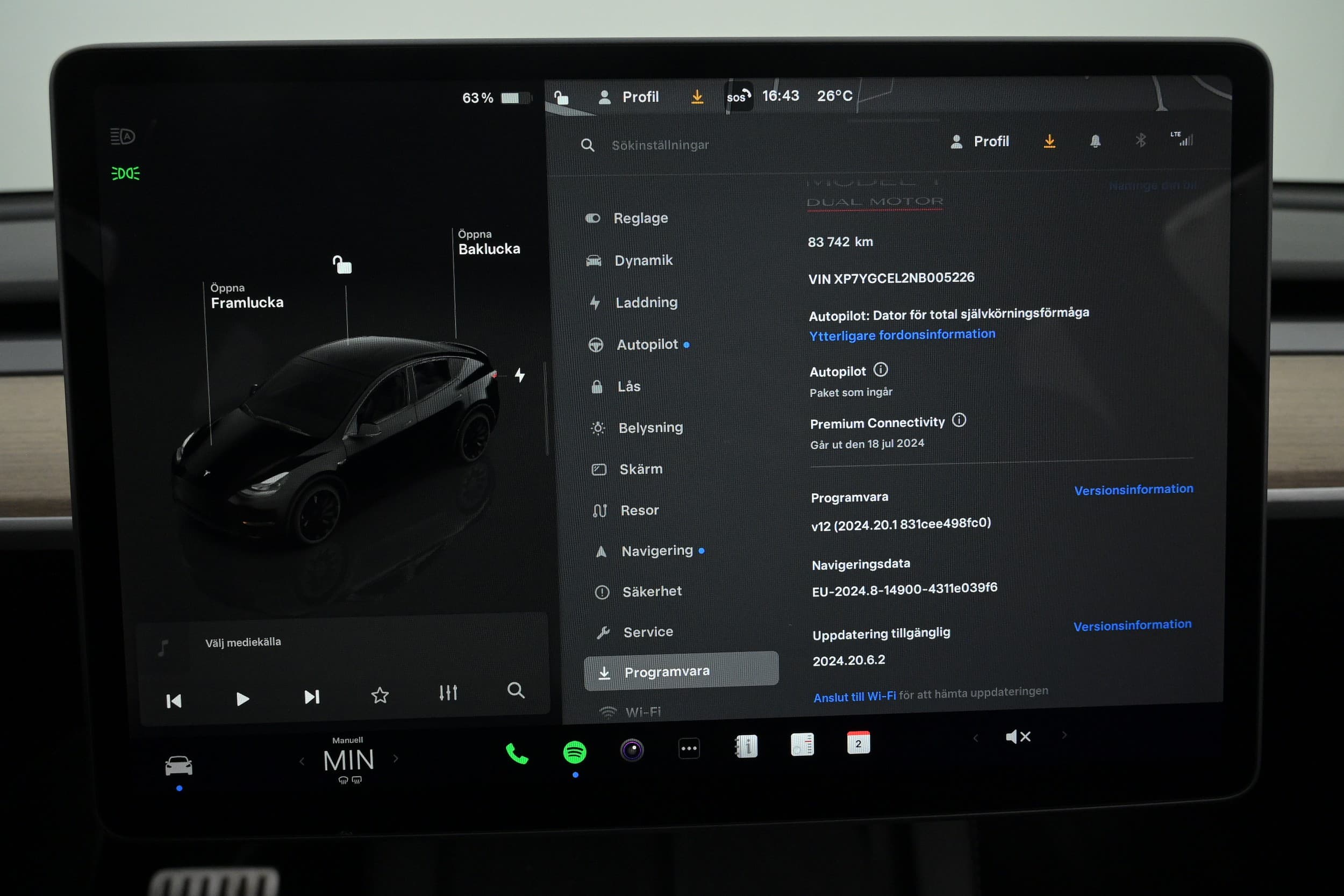Open Versionsinformation next to Uppdatering tillgänglig
The height and width of the screenshot is (896, 1344).
pyautogui.click(x=1133, y=625)
